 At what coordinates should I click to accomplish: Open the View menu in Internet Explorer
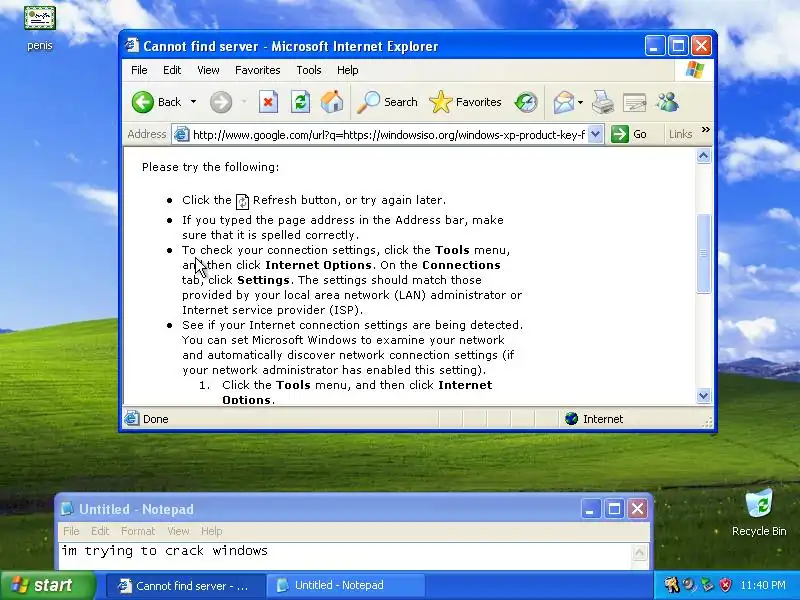208,70
